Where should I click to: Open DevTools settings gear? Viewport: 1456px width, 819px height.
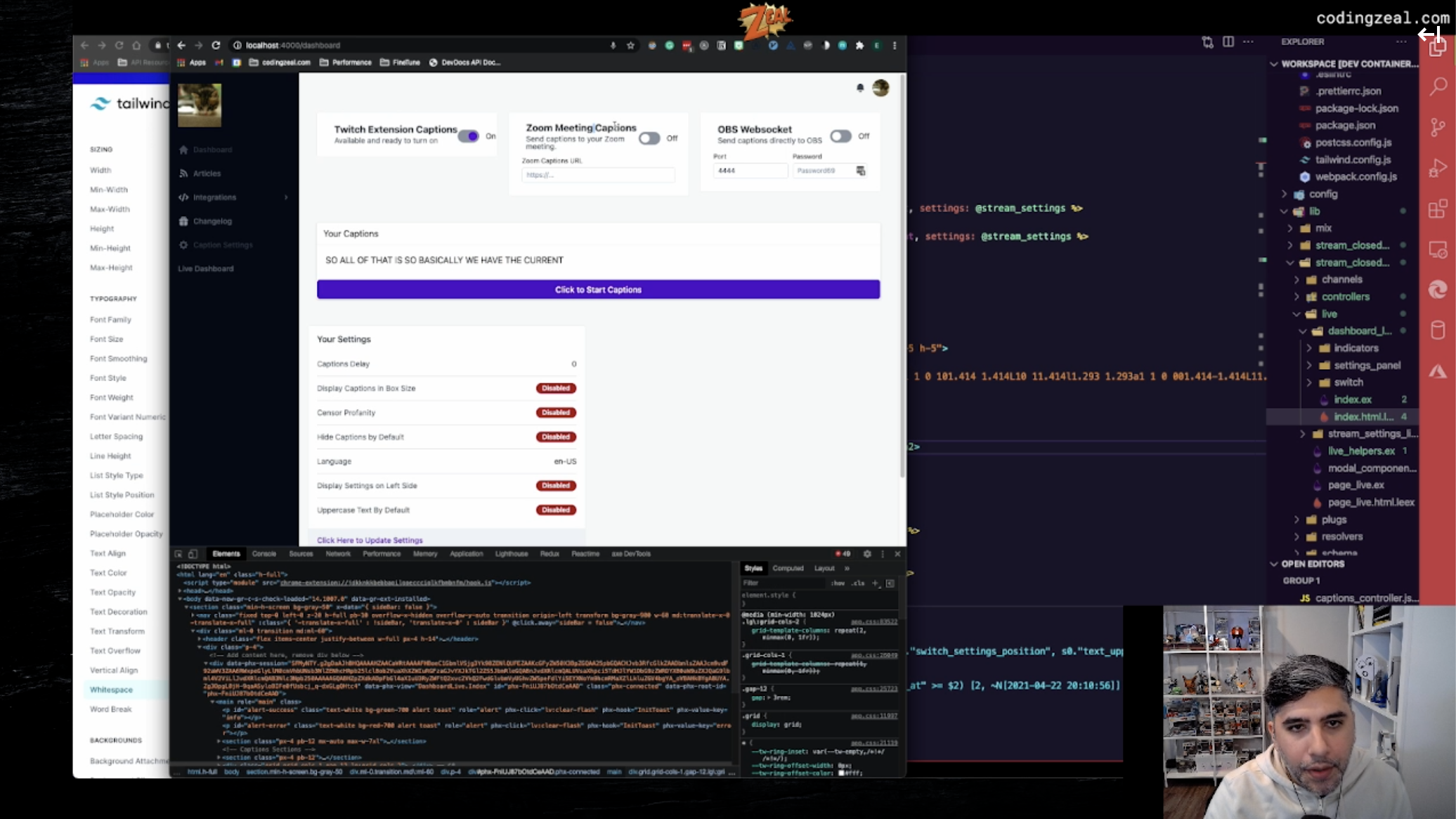click(x=867, y=554)
